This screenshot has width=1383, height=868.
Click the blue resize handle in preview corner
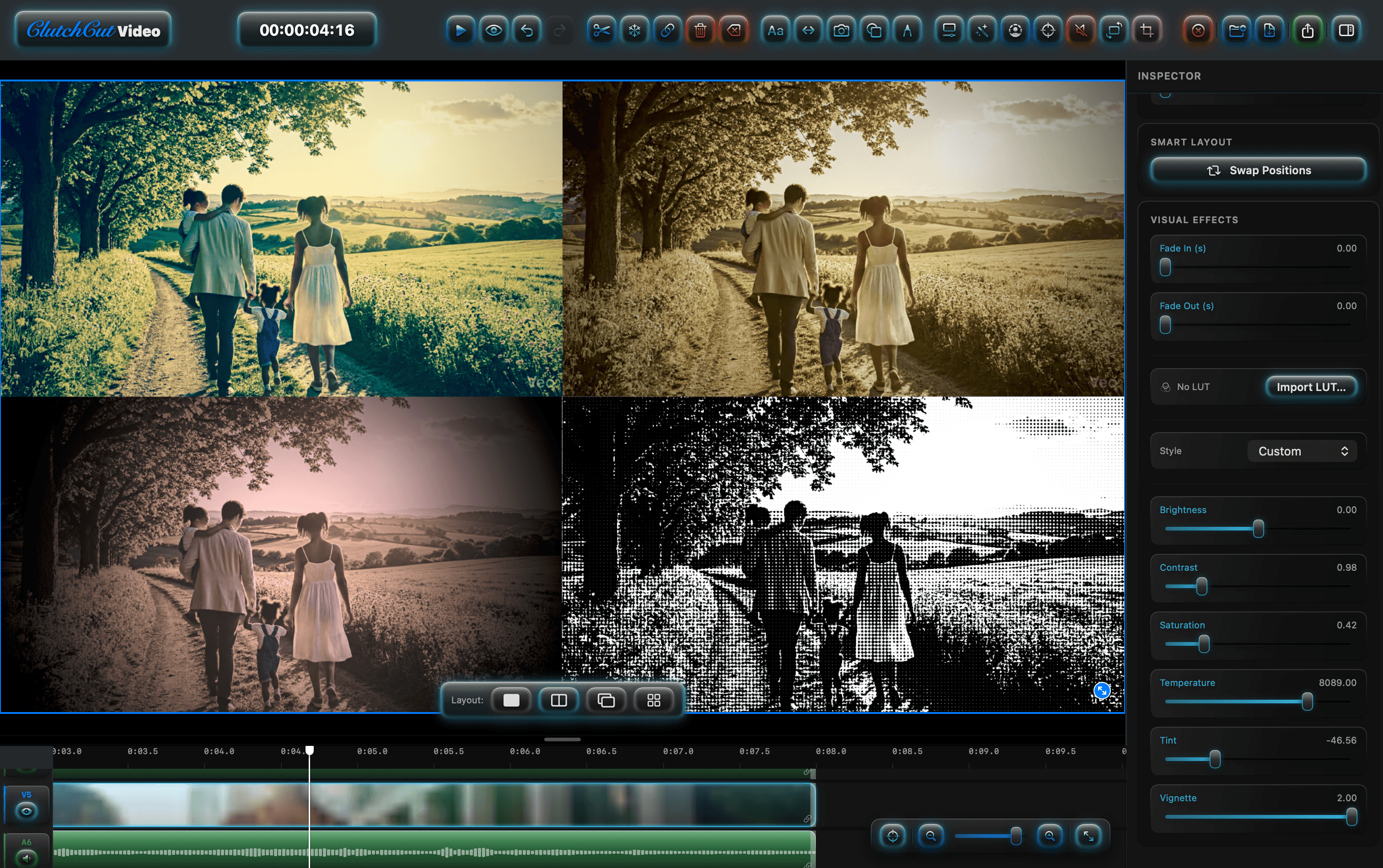coord(1102,691)
